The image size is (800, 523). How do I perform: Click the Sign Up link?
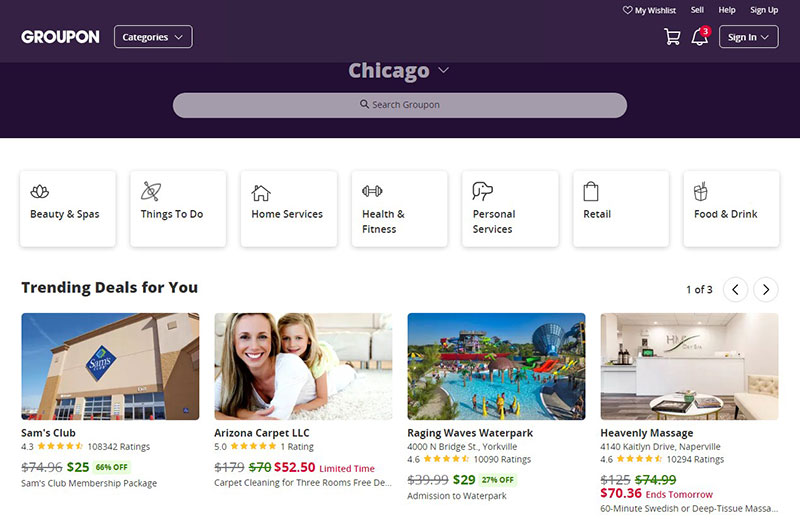pos(764,10)
